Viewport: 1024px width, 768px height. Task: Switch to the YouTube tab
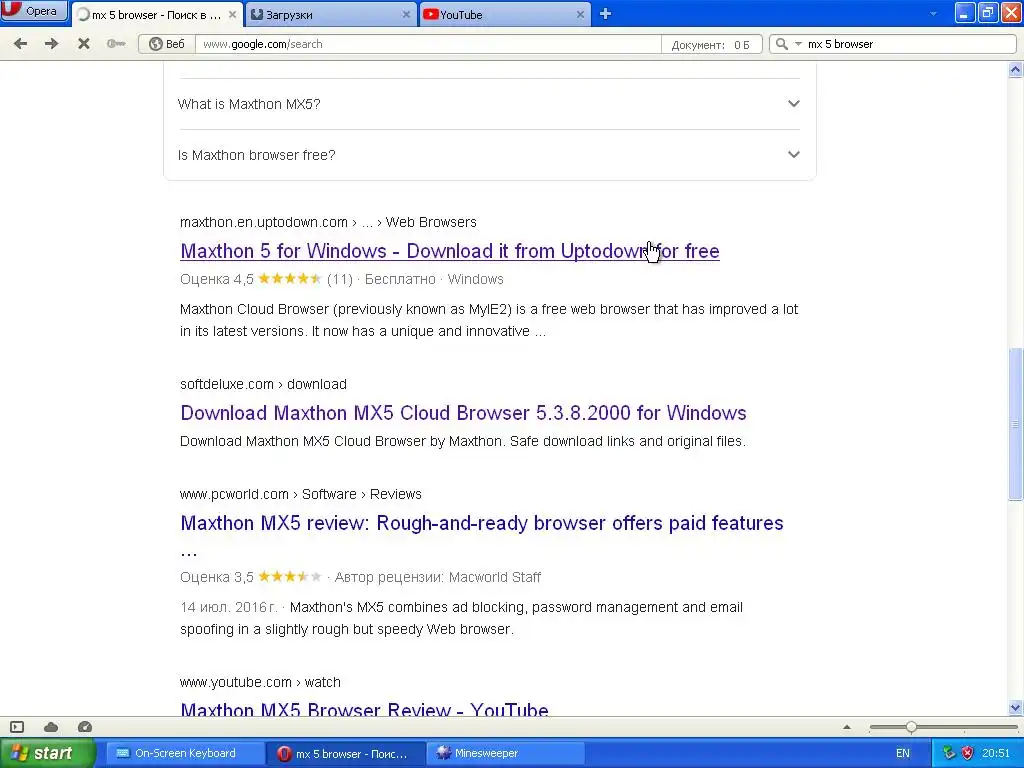(x=503, y=14)
